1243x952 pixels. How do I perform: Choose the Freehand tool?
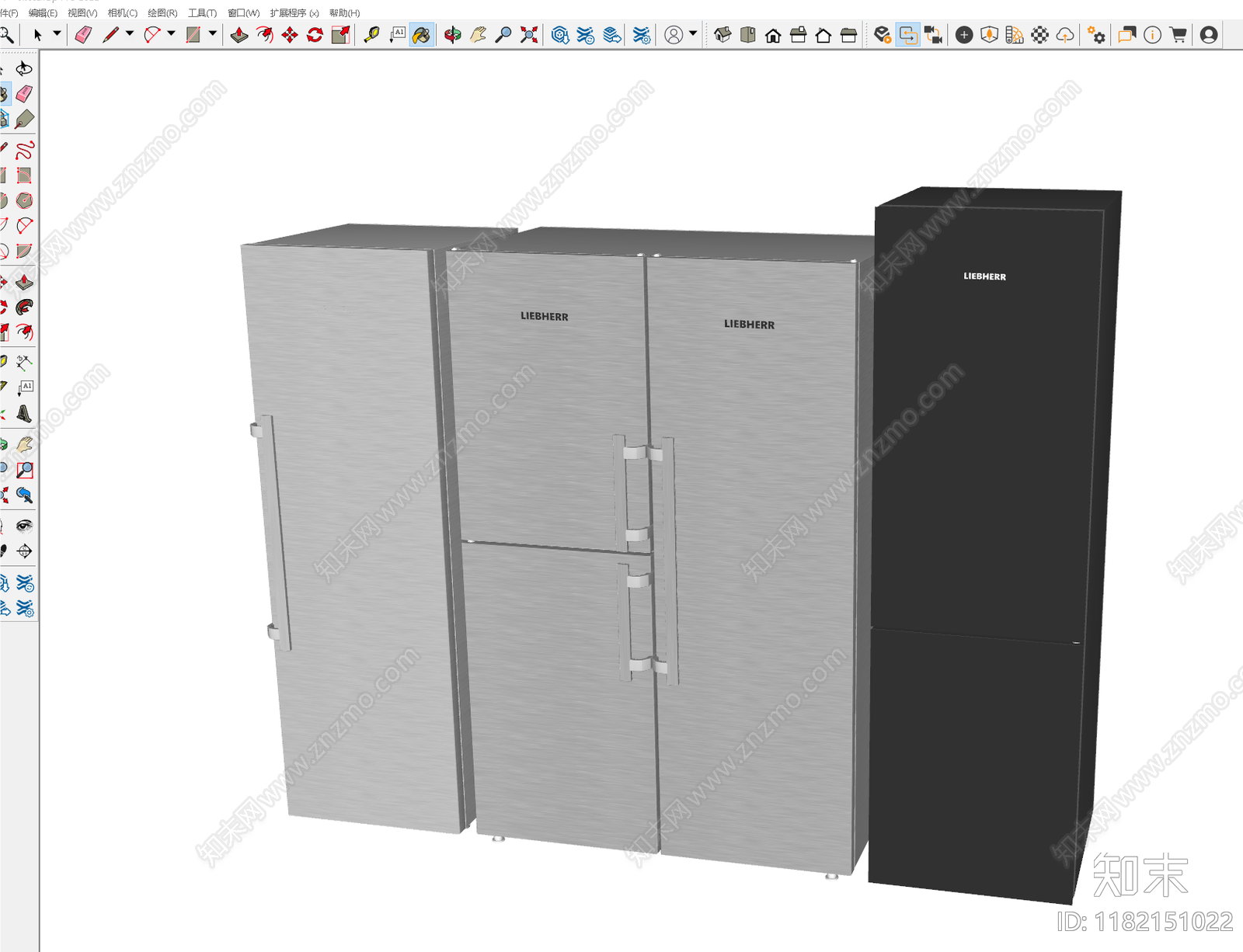[x=24, y=150]
